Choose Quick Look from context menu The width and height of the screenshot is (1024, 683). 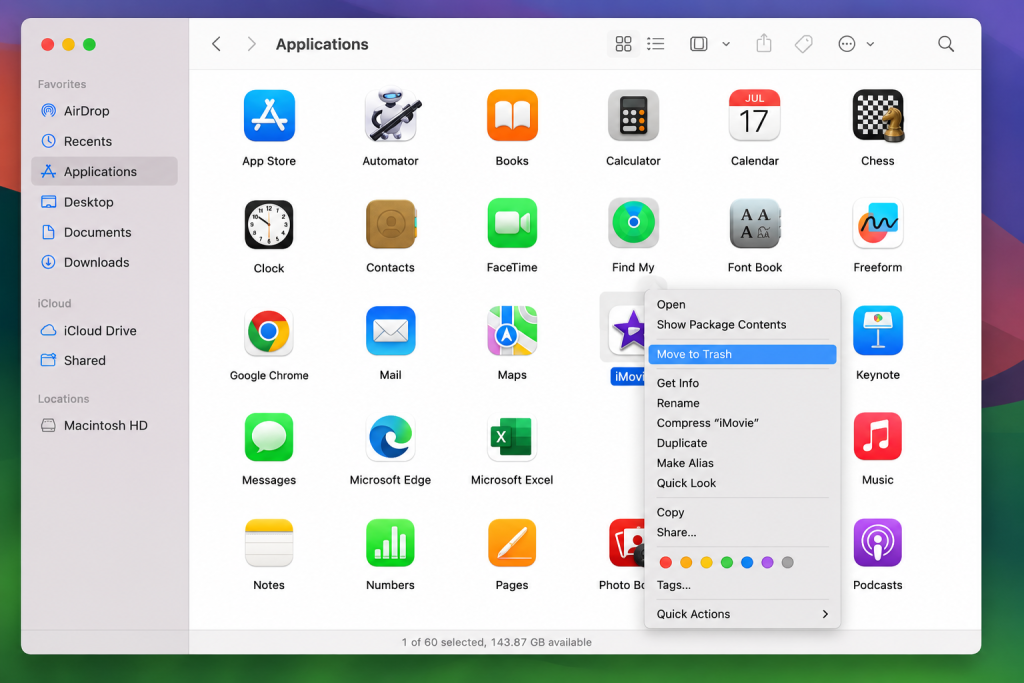tap(742, 483)
